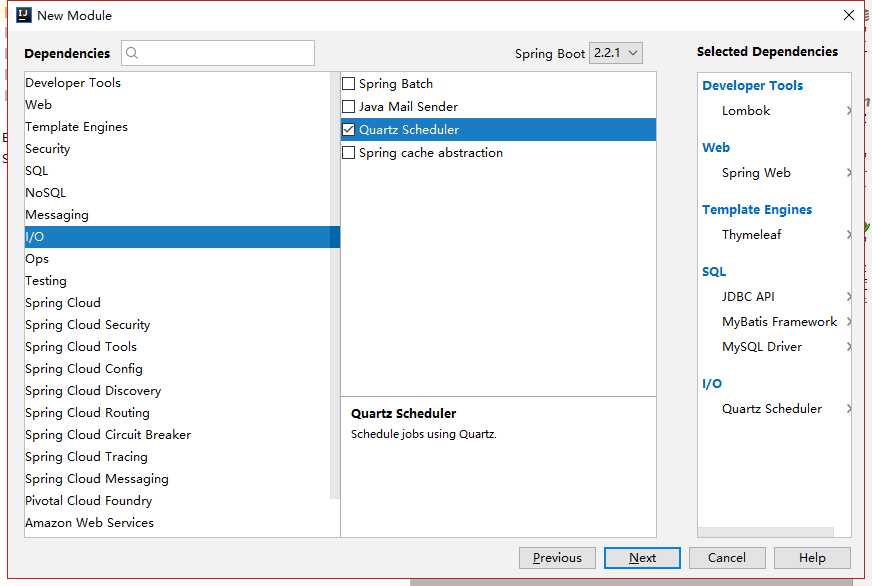The image size is (872, 586).
Task: Click the Previous button
Action: click(x=557, y=558)
